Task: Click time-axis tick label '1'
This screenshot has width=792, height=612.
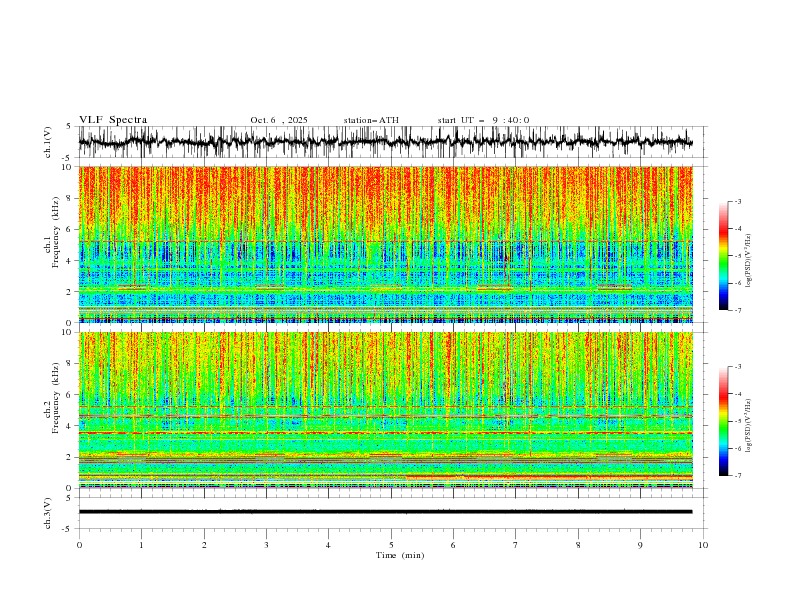Action: click(x=141, y=545)
